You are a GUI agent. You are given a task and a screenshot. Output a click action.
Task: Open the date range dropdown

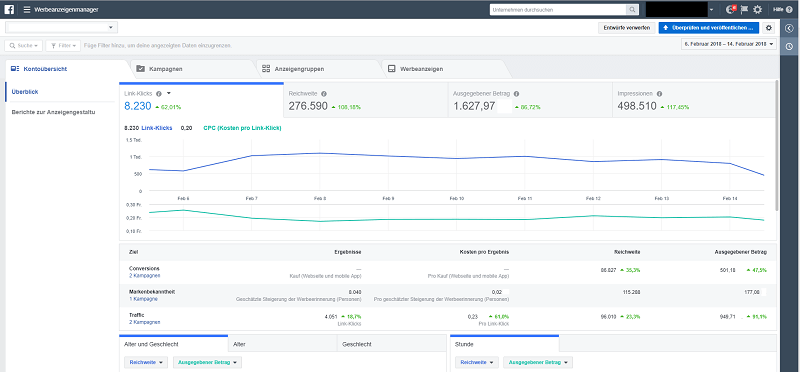tap(729, 44)
